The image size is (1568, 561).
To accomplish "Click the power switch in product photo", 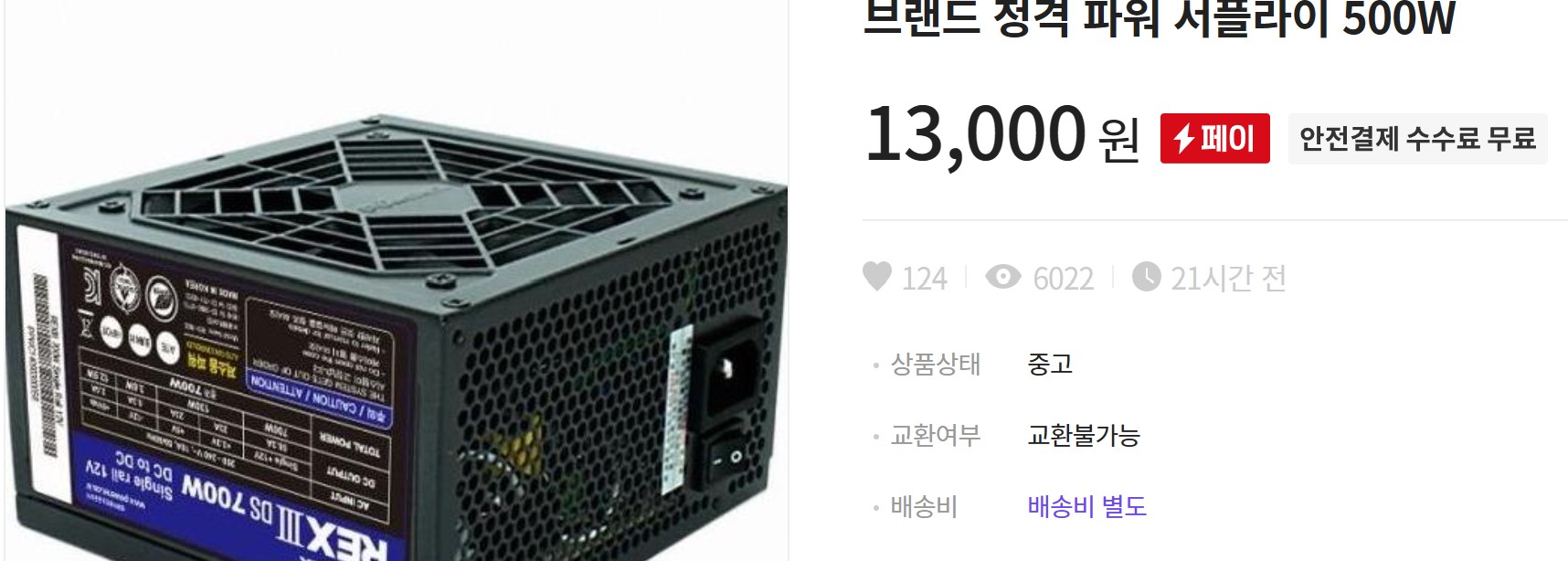I will coord(727,457).
